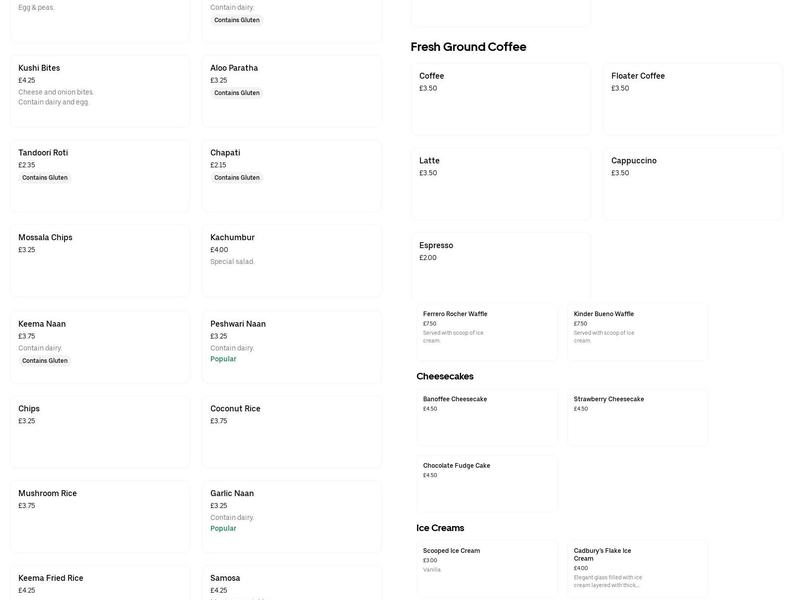Screen dimensions: 800x600
Task: Open the Cadbury's Flake Ice Cream item
Action: point(637,568)
